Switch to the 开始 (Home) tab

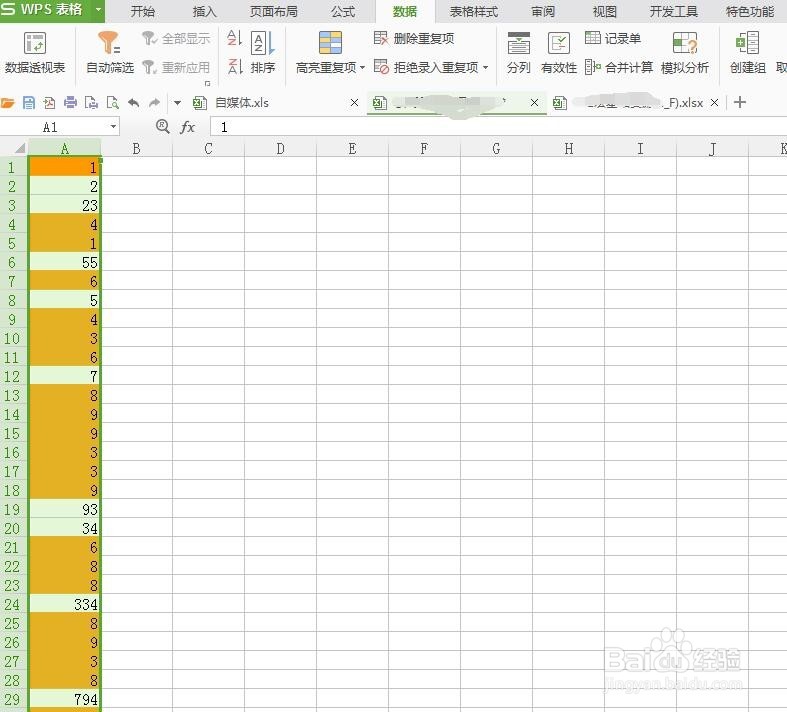pos(143,11)
